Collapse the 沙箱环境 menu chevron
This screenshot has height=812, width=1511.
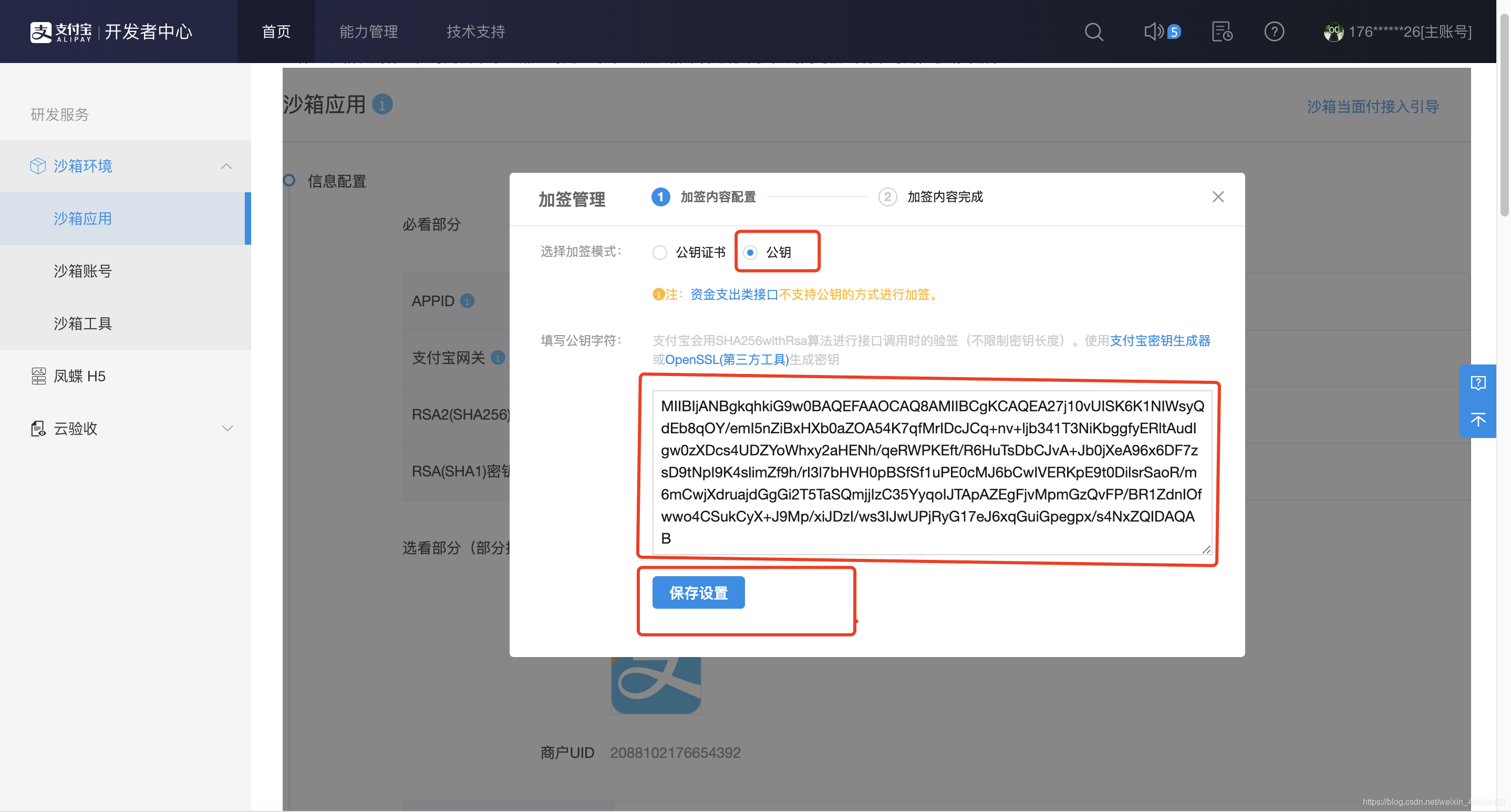tap(227, 166)
